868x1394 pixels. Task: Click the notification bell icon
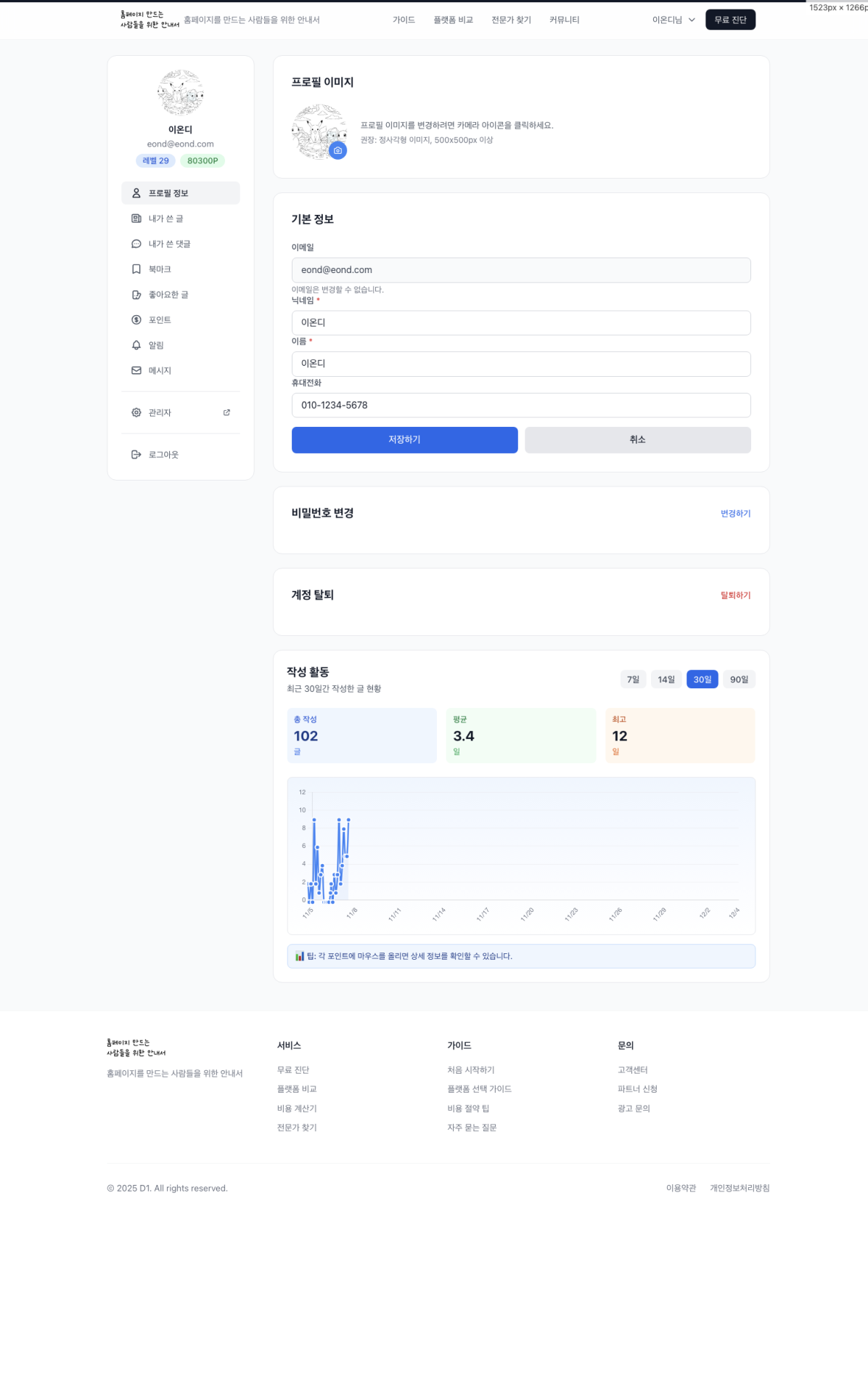click(x=136, y=346)
